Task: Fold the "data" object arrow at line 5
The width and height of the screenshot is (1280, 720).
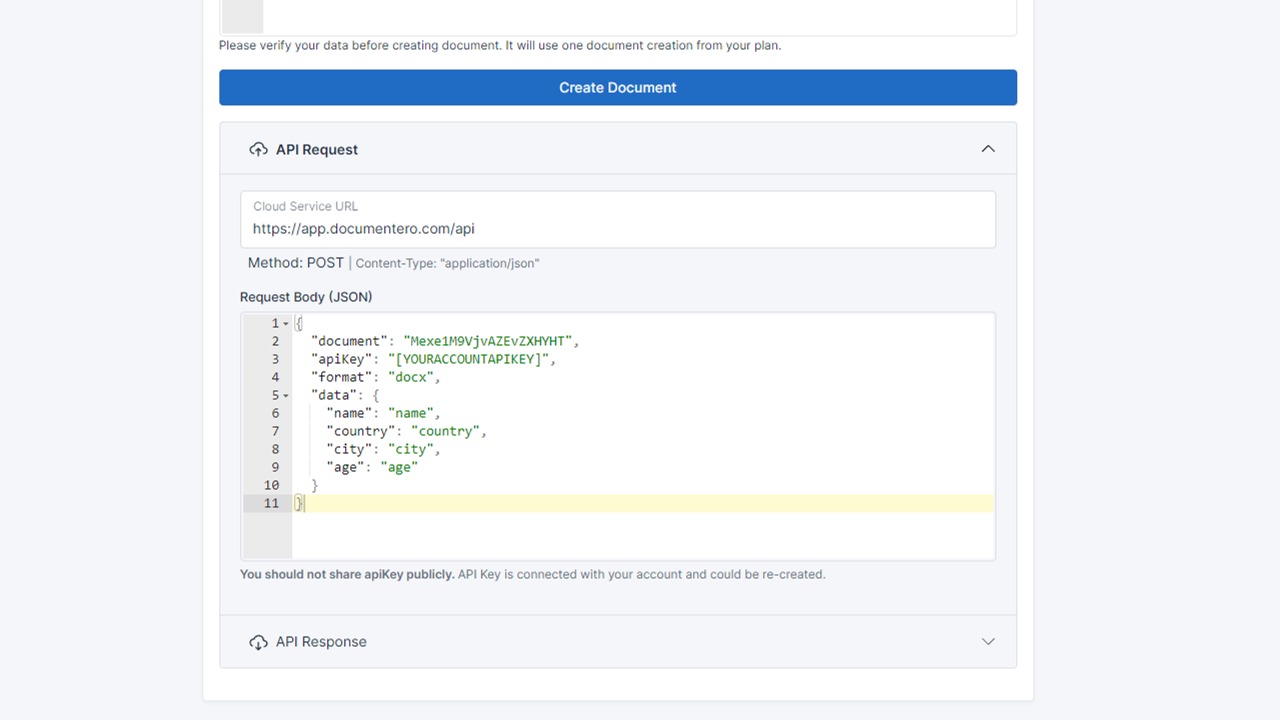Action: point(286,396)
